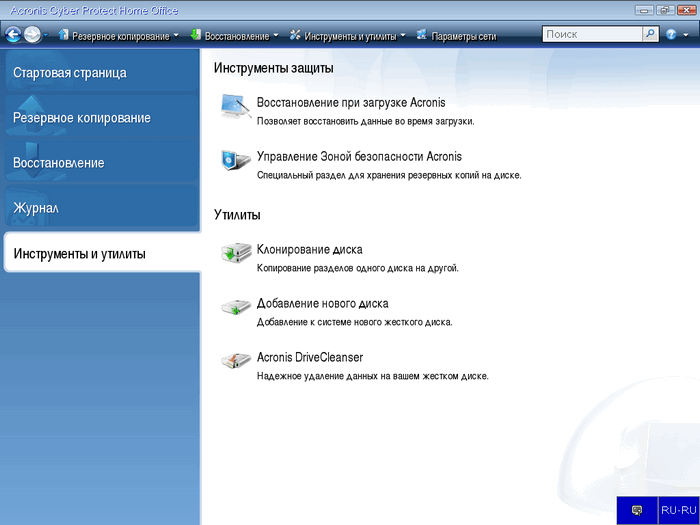
Task: Launch the Клонирование диска utility
Action: [309, 250]
